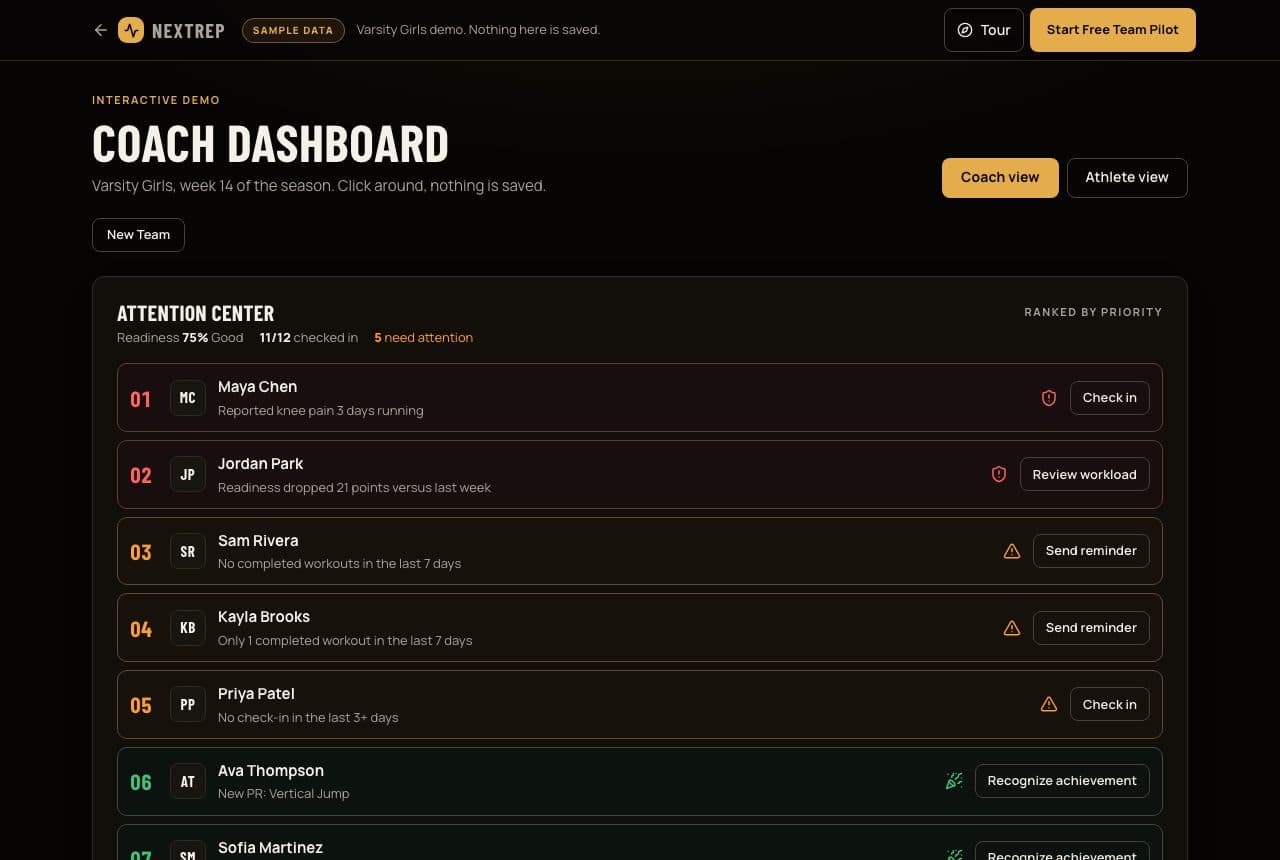Click the AT avatar badge
Screen dimensions: 1280x860
click(x=188, y=782)
